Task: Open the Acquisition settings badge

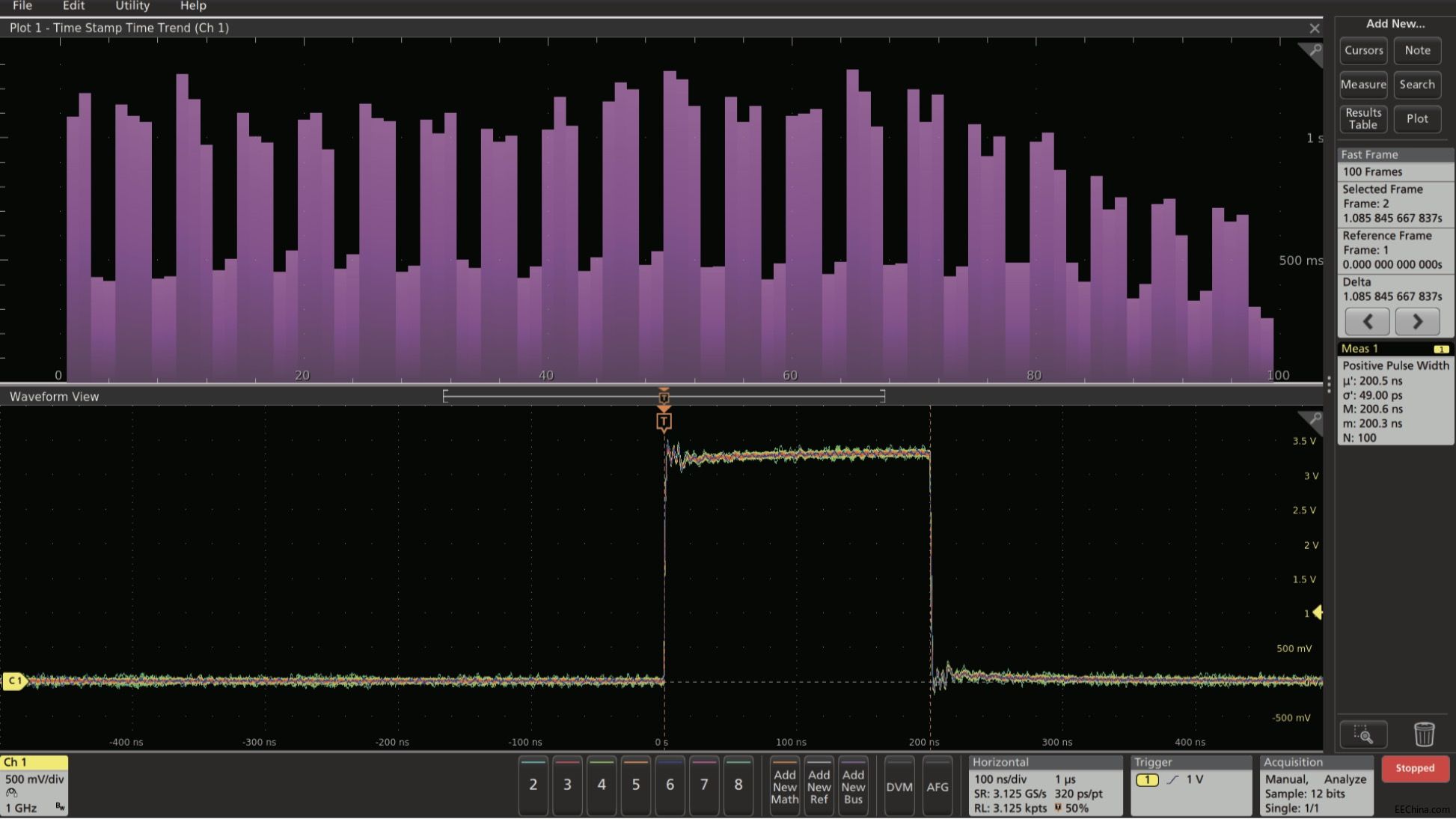Action: pos(1317,785)
